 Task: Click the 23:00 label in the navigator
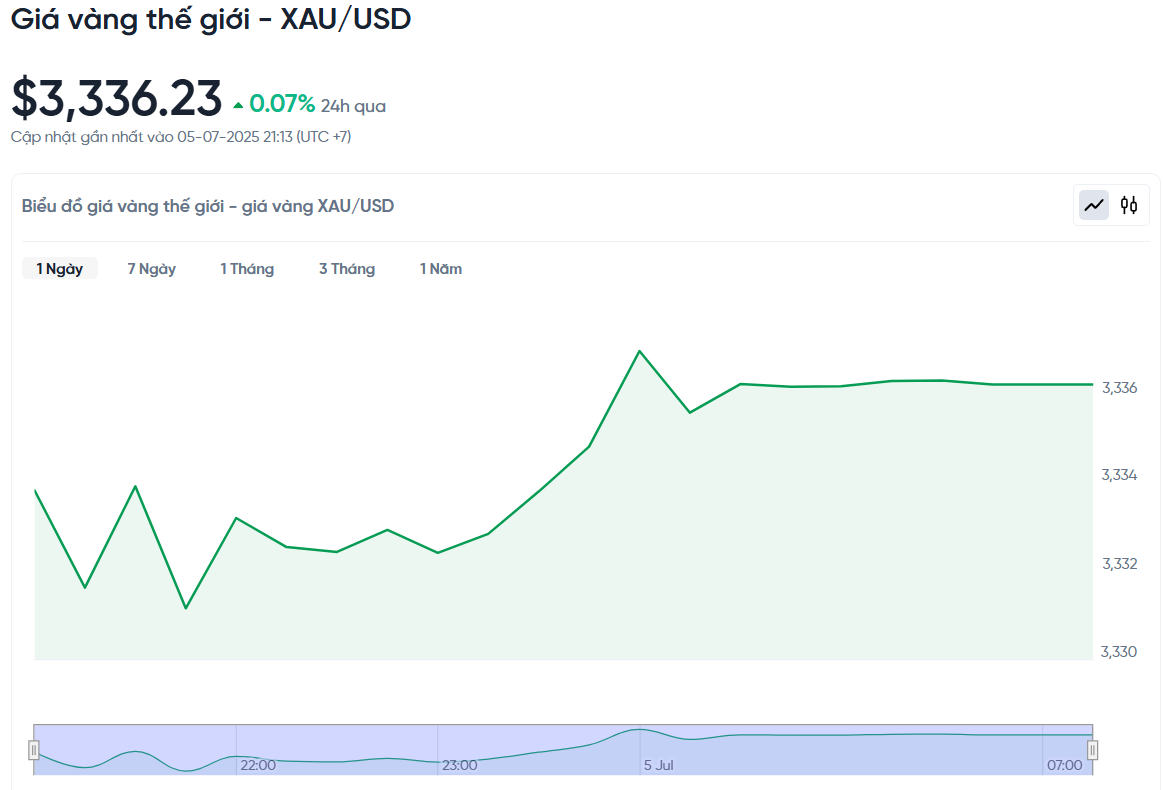pyautogui.click(x=459, y=765)
